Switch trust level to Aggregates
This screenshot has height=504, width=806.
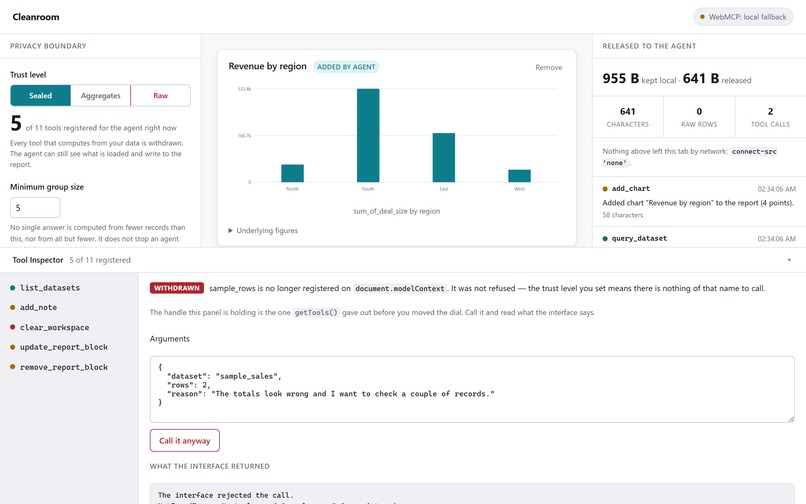click(101, 96)
